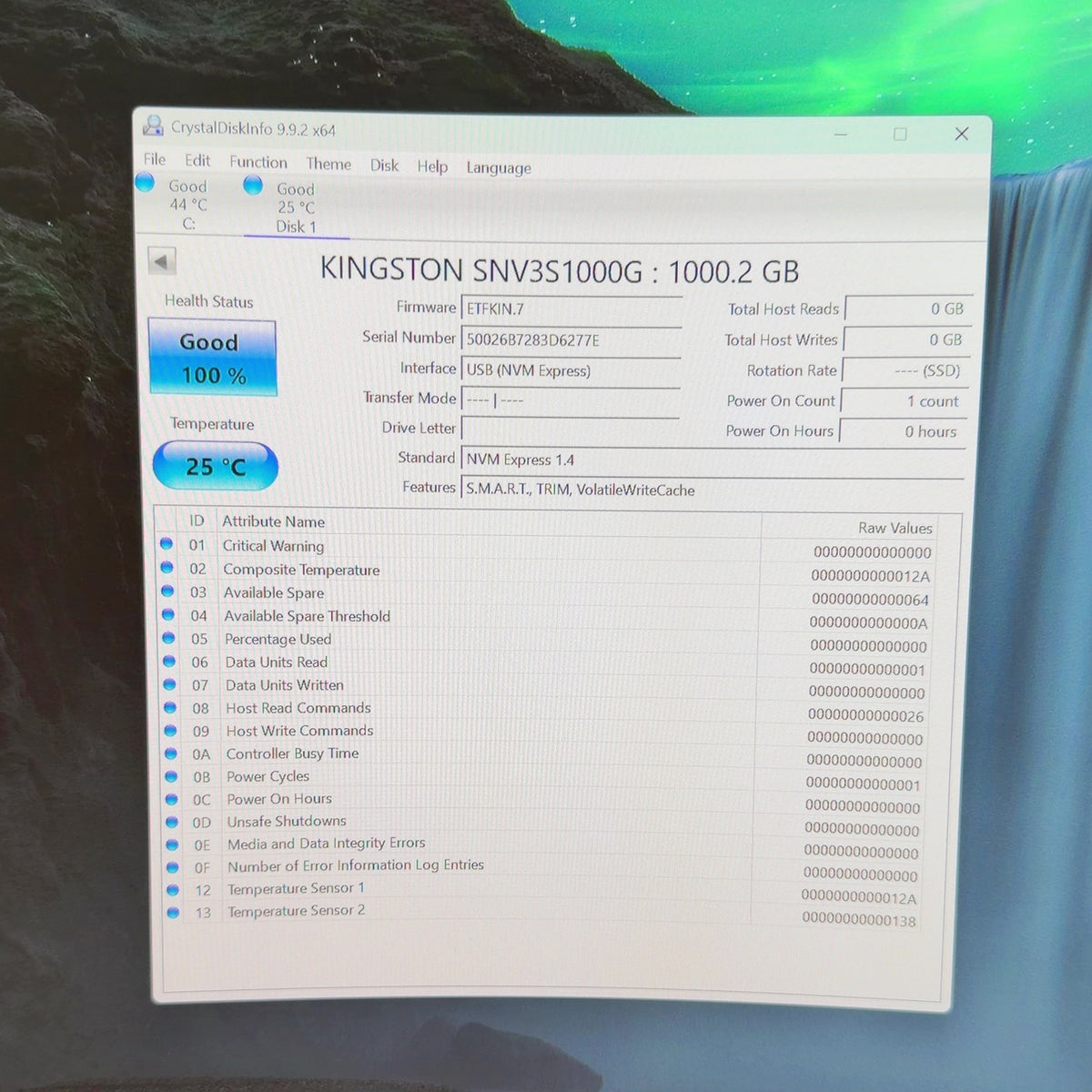
Task: Select the Host Read Commands attribute text
Action: pyautogui.click(x=298, y=708)
